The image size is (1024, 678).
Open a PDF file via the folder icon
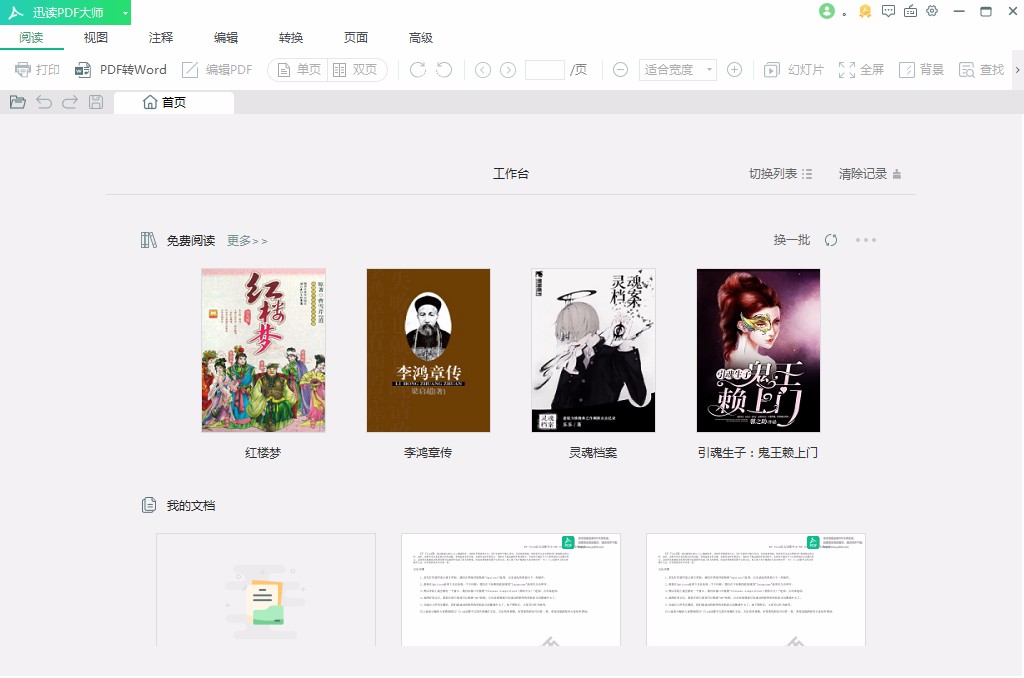coord(17,103)
